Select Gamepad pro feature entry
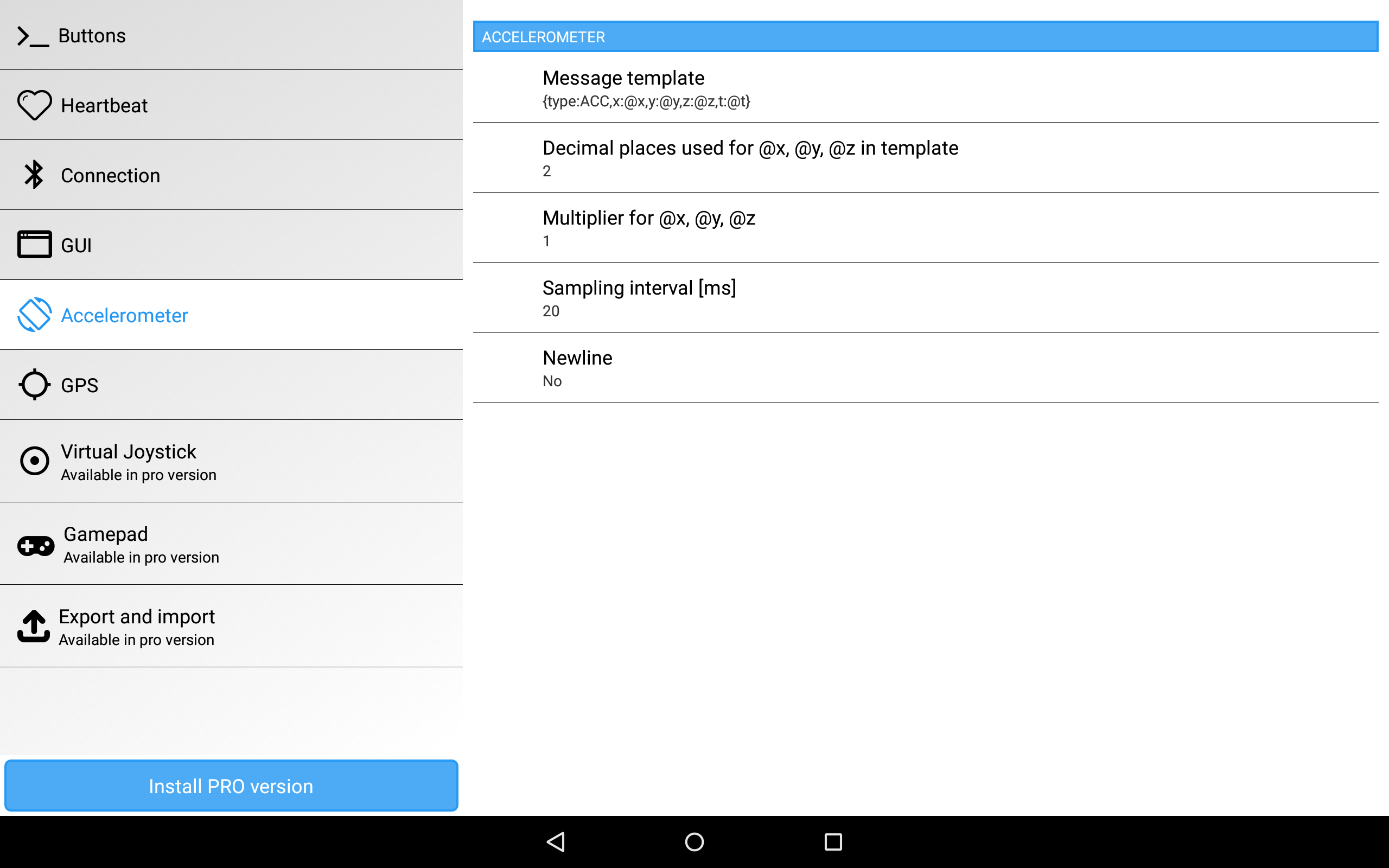Viewport: 1389px width, 868px height. (231, 544)
